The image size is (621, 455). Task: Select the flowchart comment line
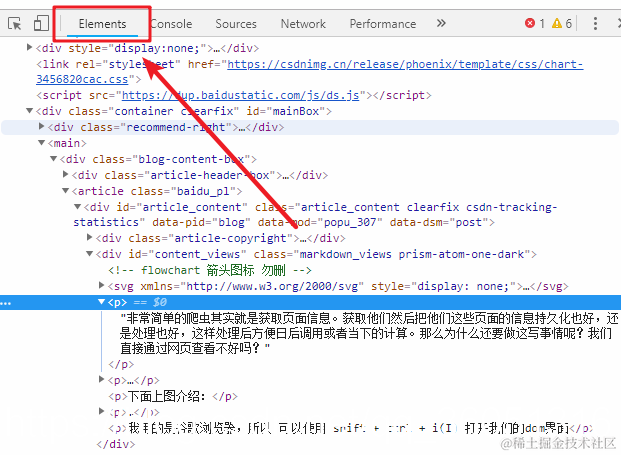pos(210,270)
